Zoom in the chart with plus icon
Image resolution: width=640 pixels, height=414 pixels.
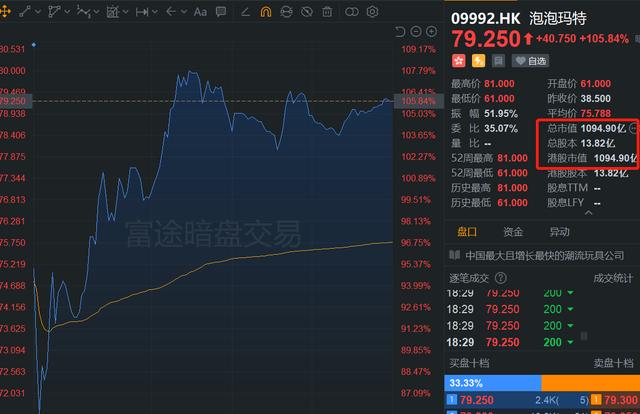(x=431, y=31)
